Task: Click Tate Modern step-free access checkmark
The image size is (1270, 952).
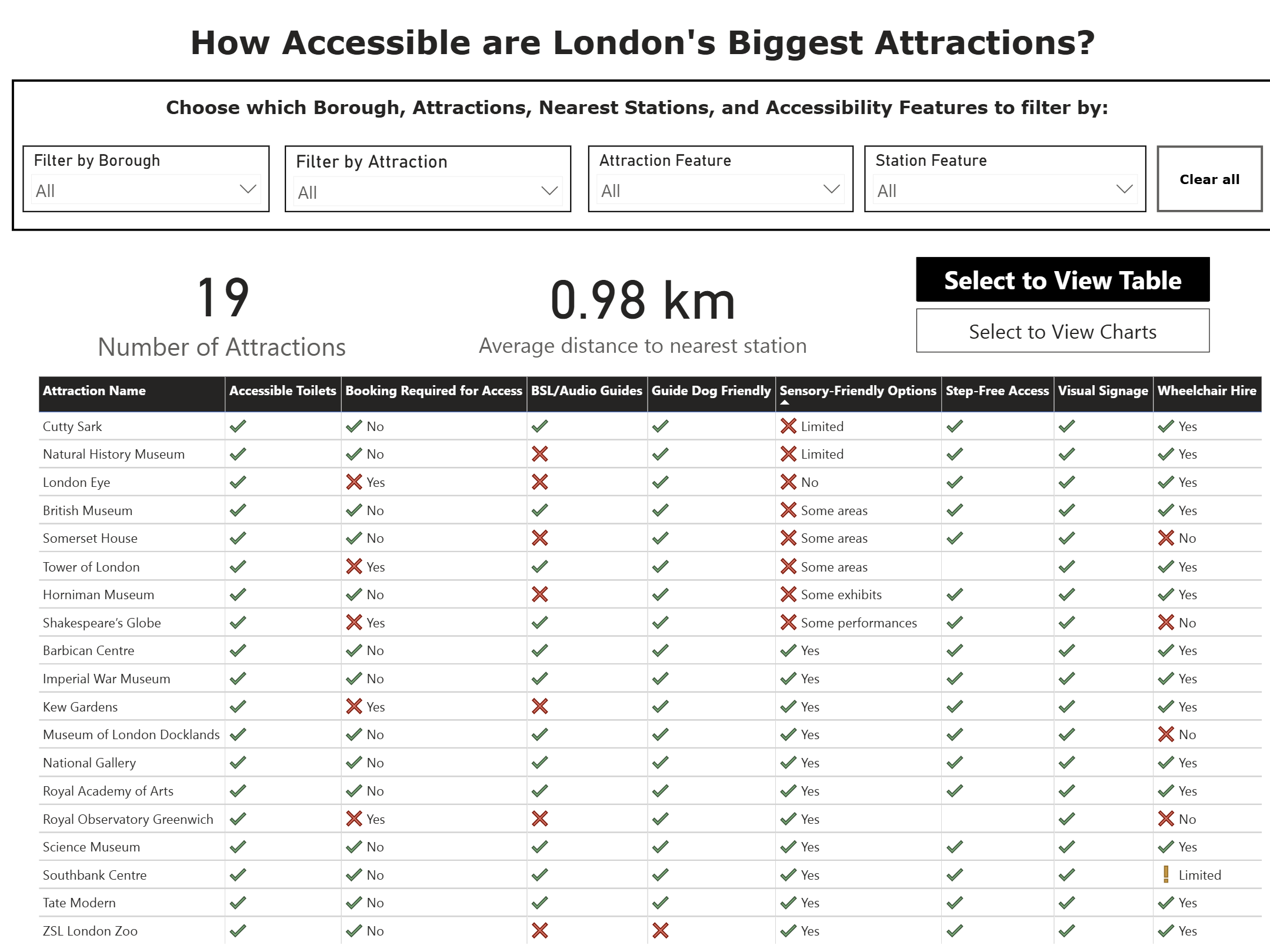Action: coord(954,903)
